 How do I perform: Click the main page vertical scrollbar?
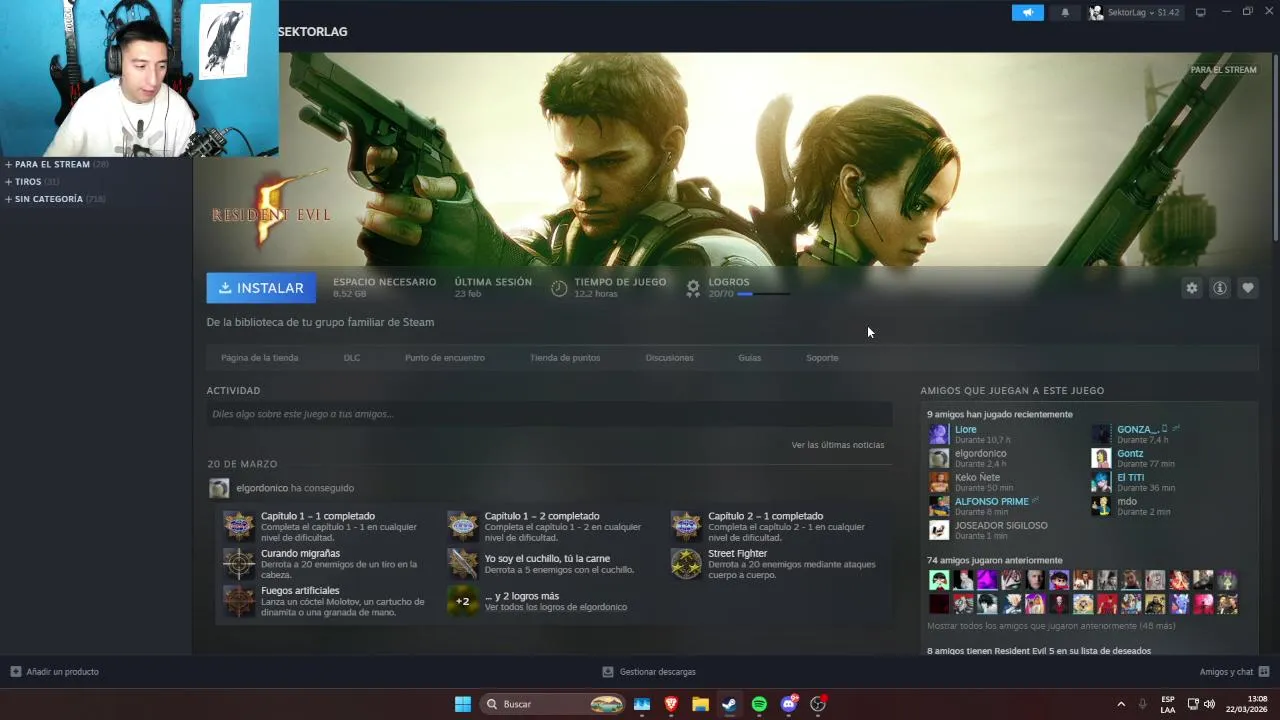coord(1275,147)
